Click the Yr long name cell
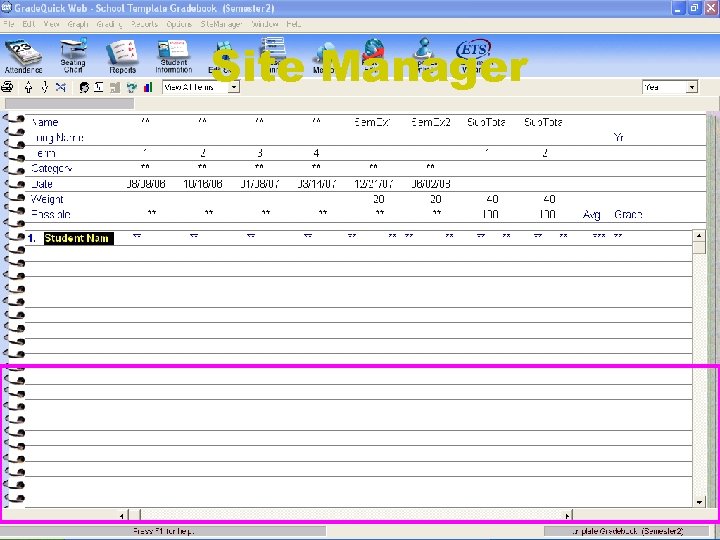The height and width of the screenshot is (540, 720). pyautogui.click(x=618, y=137)
